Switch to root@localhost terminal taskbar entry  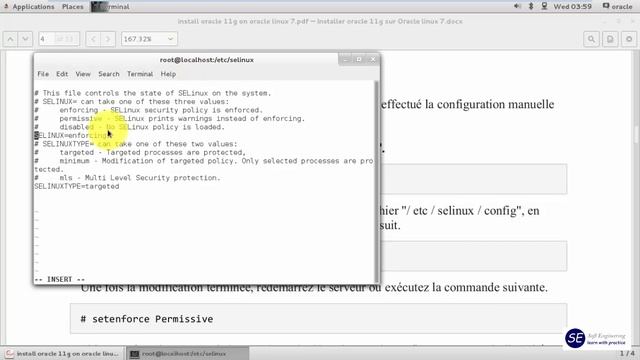tap(188, 353)
